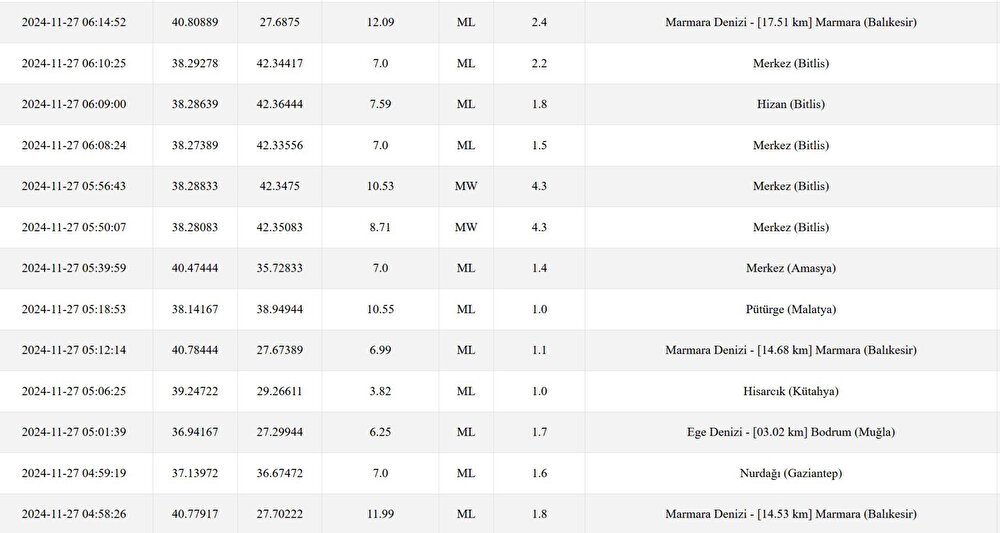Select Marmara Denizi 14.68 km location cell
Screen dimensions: 1000x533
[x=790, y=350]
